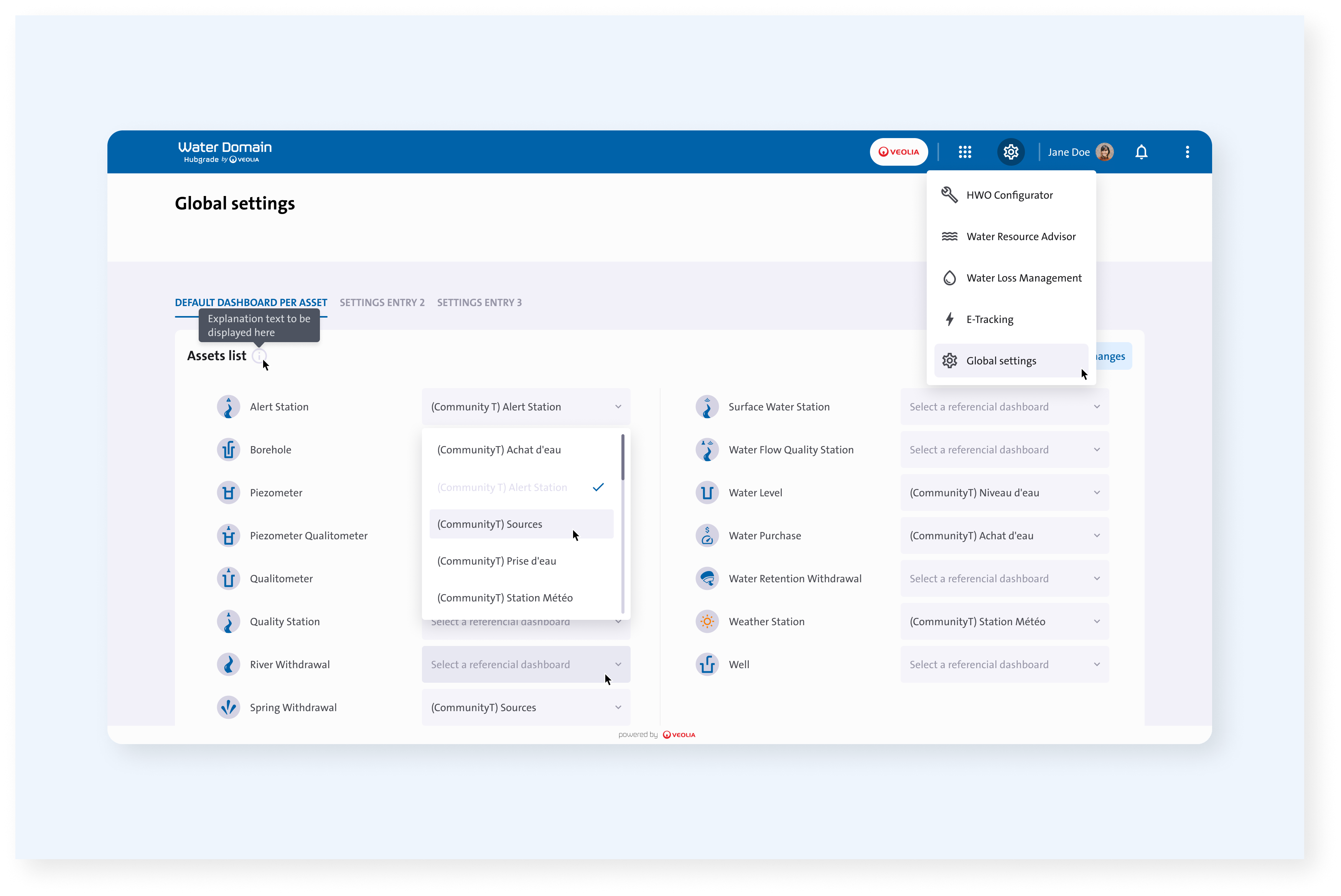Choose (CommunityT) Sources in open list
Image resolution: width=1341 pixels, height=896 pixels.
(521, 524)
